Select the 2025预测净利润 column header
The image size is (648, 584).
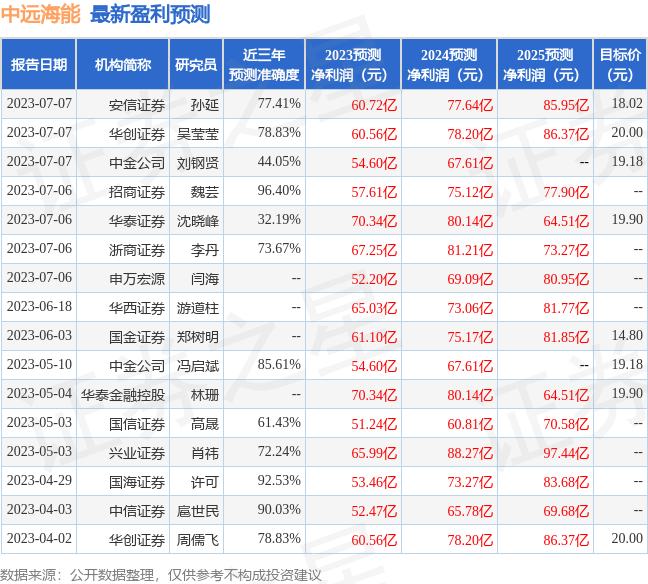tap(545, 64)
